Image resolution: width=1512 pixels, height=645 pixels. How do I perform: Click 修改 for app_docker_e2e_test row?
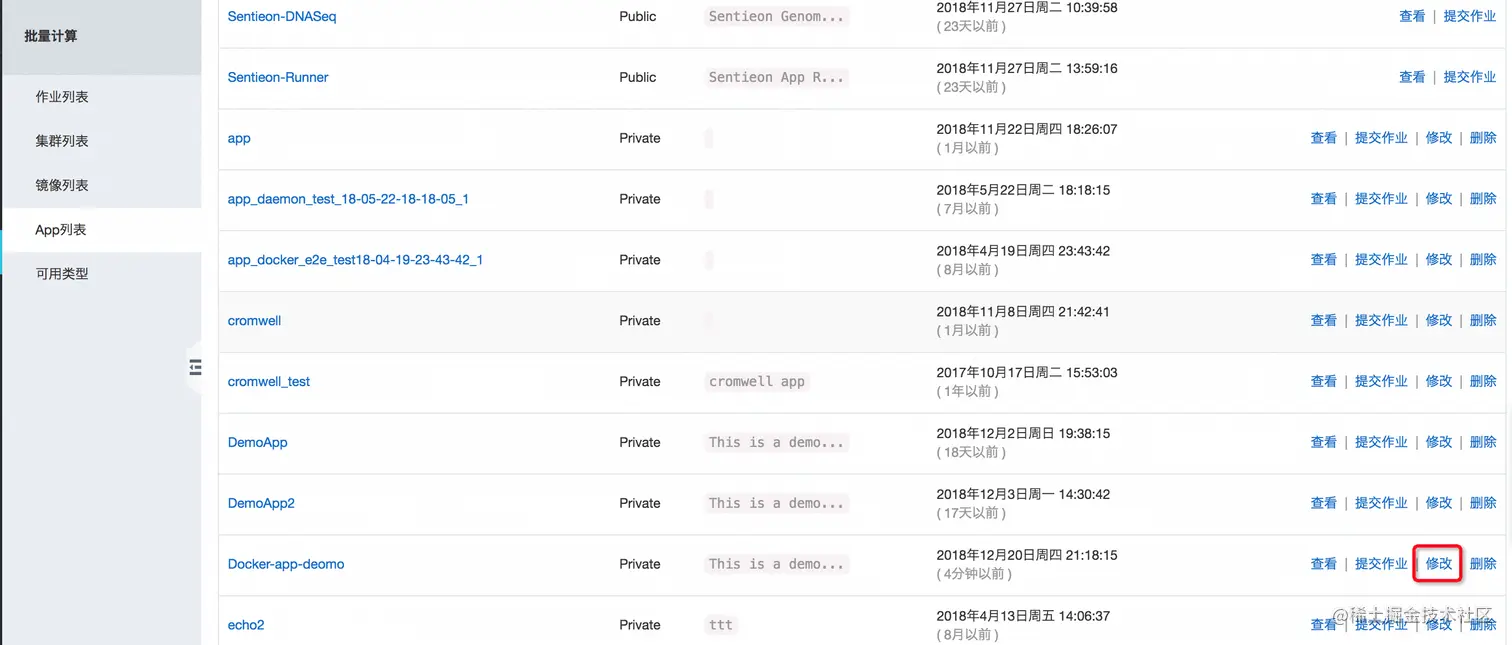(1439, 260)
